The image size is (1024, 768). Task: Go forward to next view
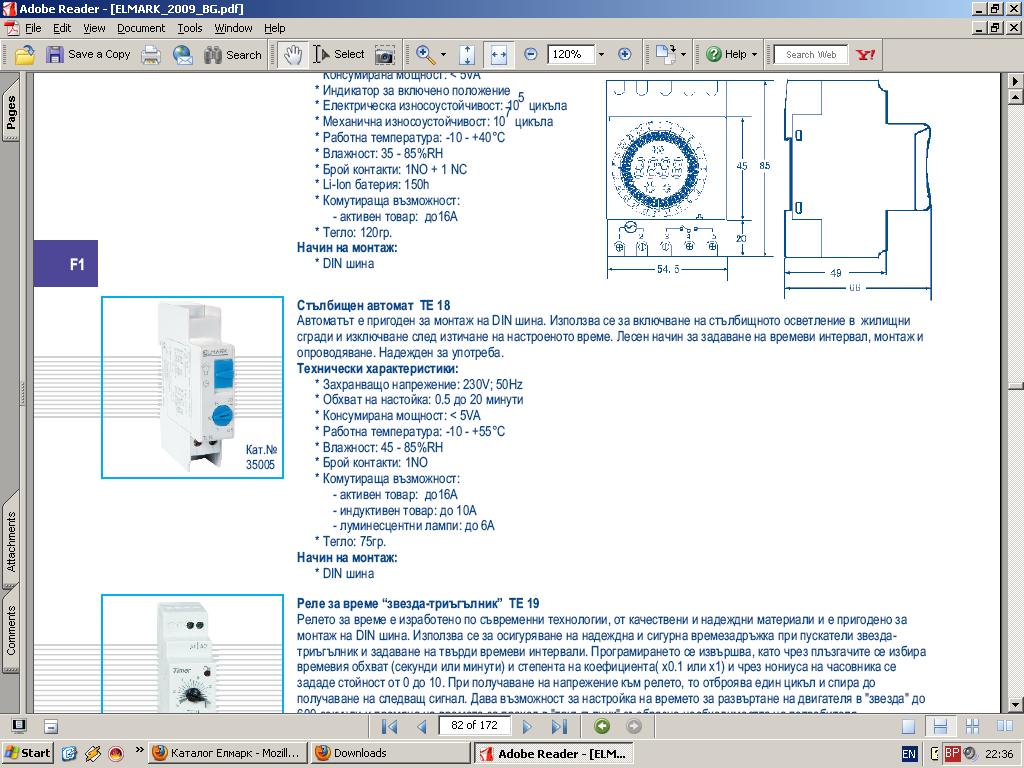point(633,726)
